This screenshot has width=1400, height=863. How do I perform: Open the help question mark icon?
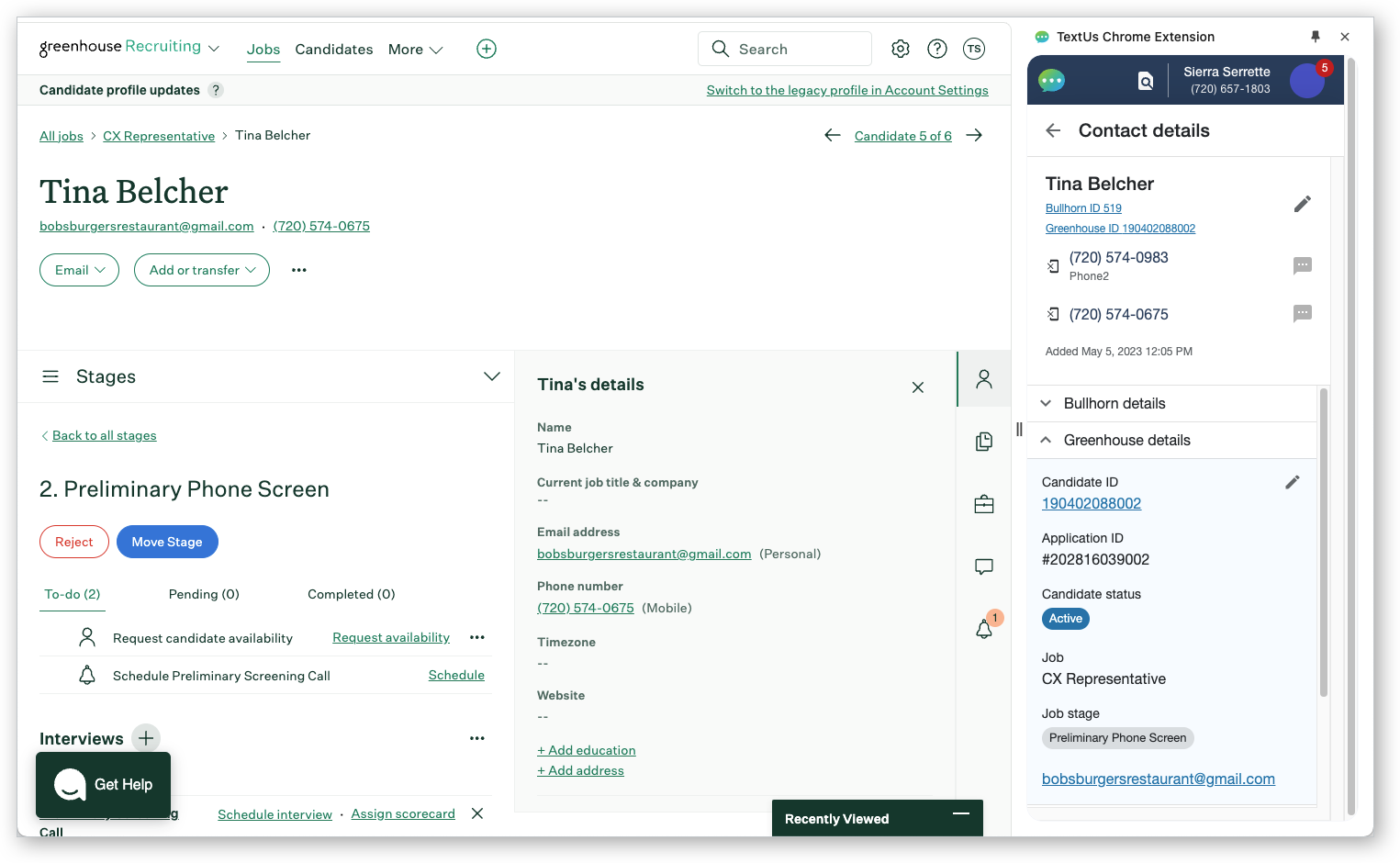(x=937, y=49)
